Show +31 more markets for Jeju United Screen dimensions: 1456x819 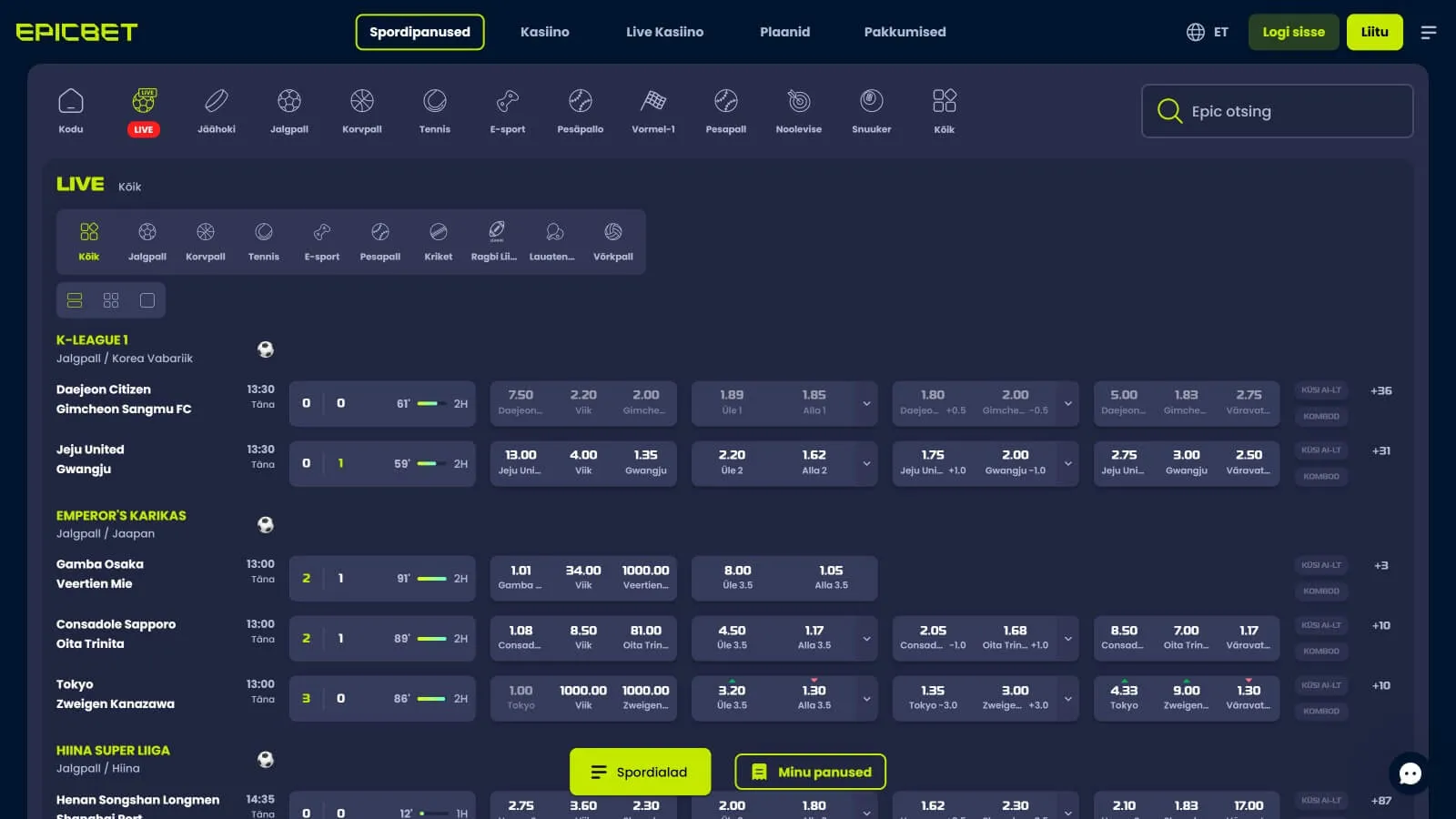click(x=1380, y=450)
